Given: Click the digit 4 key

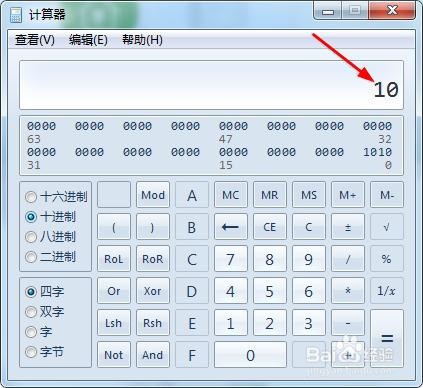Looking at the screenshot, I should 231,291.
